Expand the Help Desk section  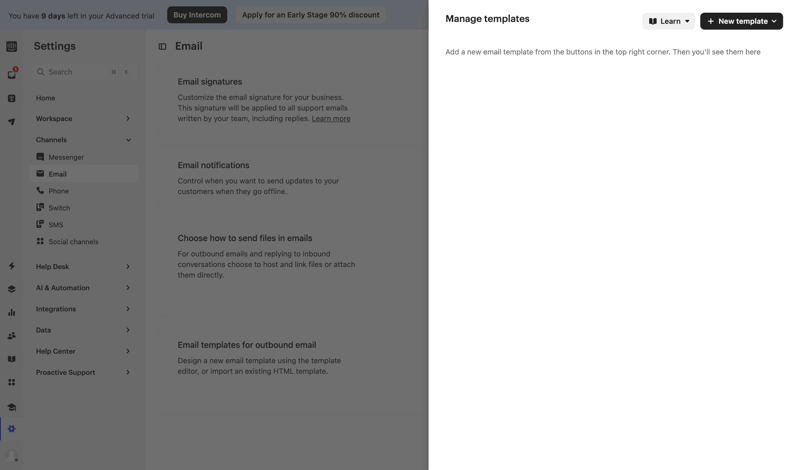click(128, 267)
